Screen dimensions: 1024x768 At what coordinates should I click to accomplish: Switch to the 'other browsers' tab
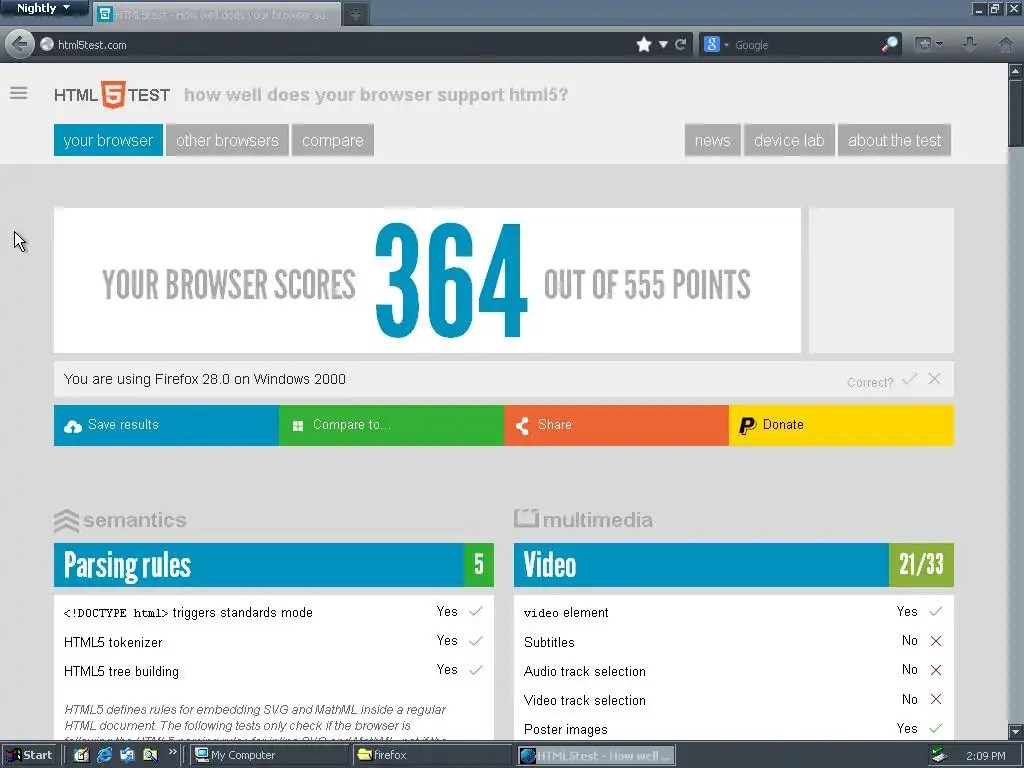tap(227, 140)
